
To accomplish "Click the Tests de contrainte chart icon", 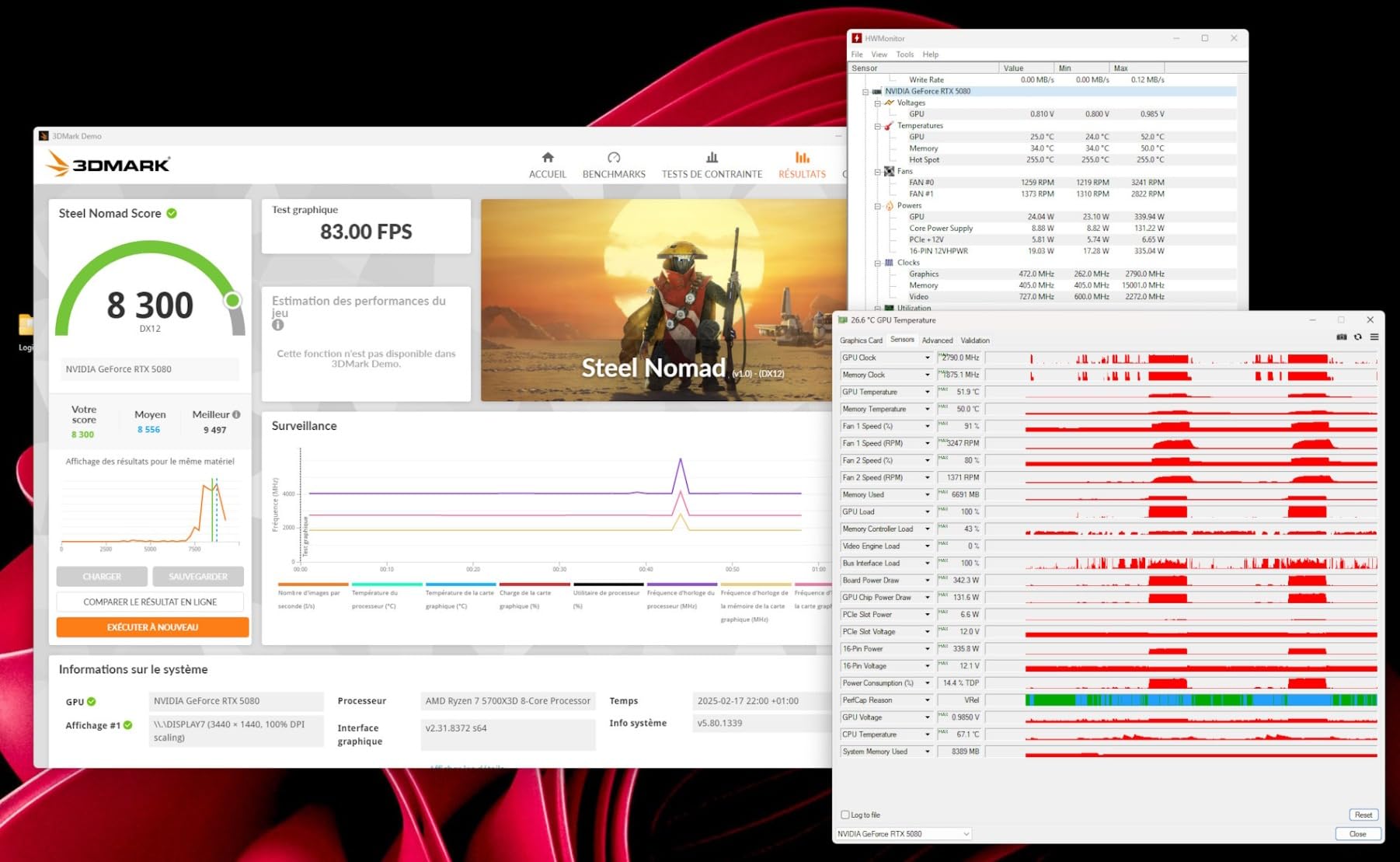I will 712,157.
